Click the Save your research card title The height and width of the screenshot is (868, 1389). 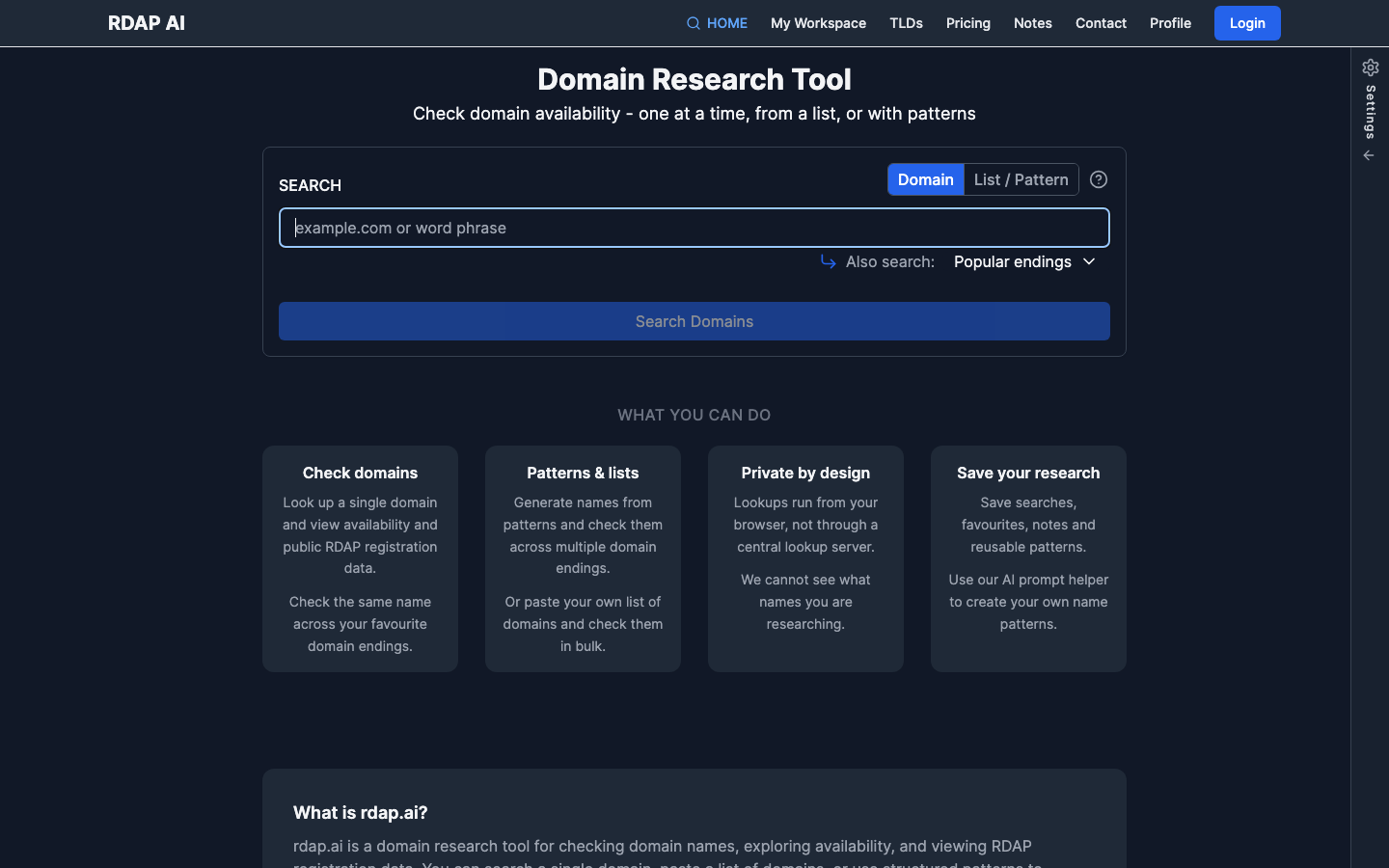[1028, 473]
